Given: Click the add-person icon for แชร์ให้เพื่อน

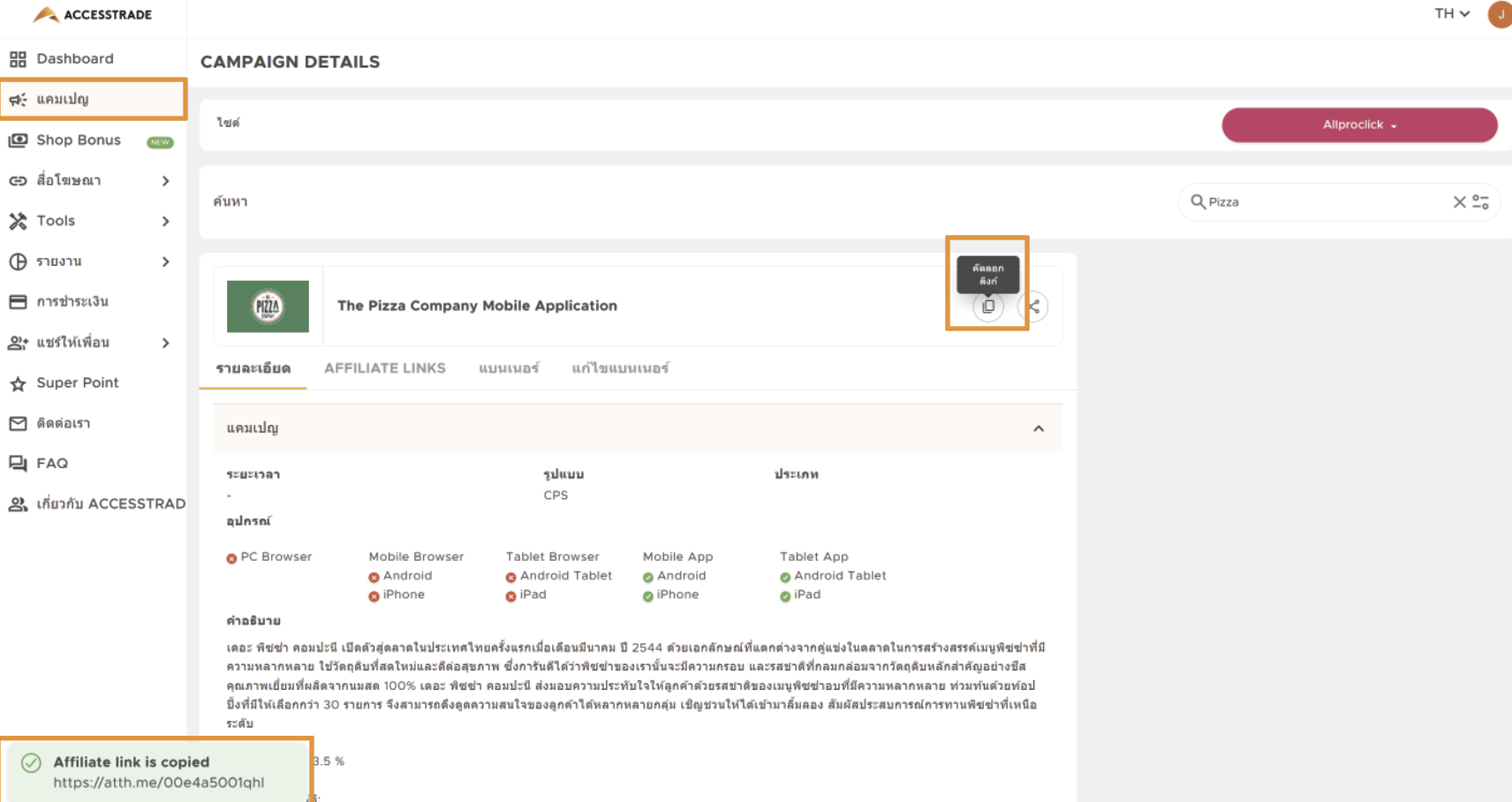Looking at the screenshot, I should [18, 343].
